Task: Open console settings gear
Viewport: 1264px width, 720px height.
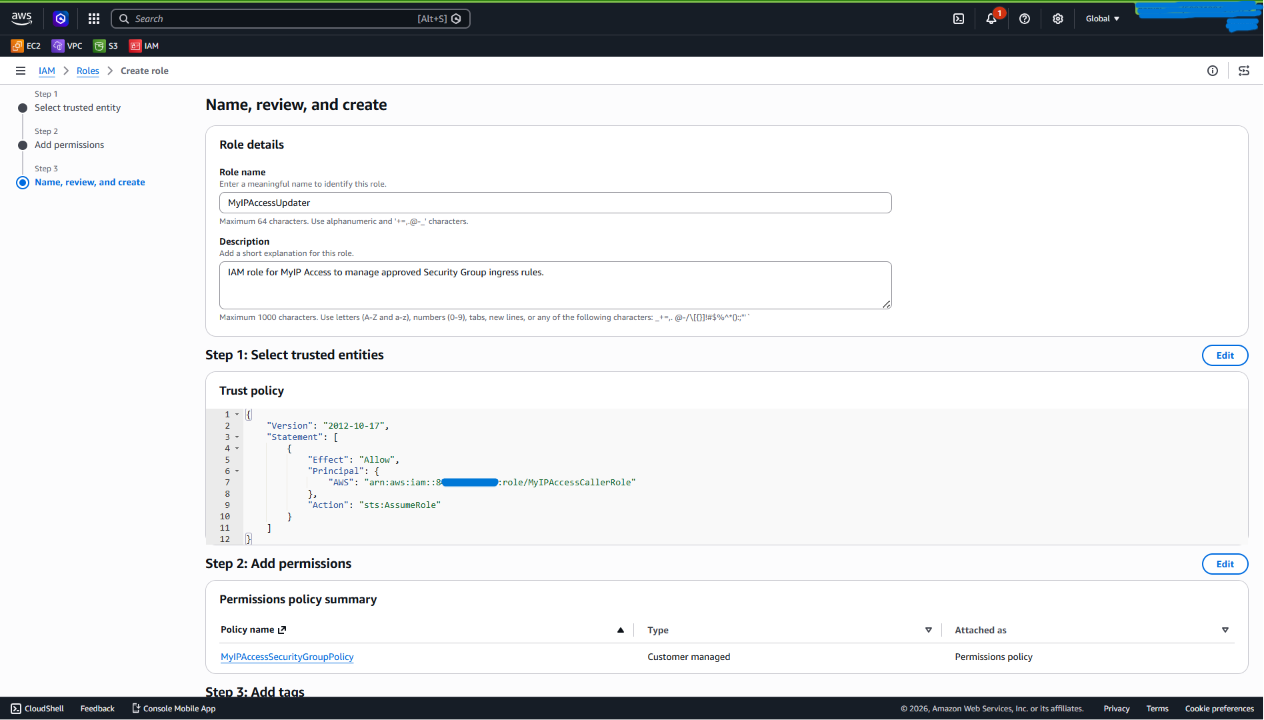Action: coord(1058,18)
